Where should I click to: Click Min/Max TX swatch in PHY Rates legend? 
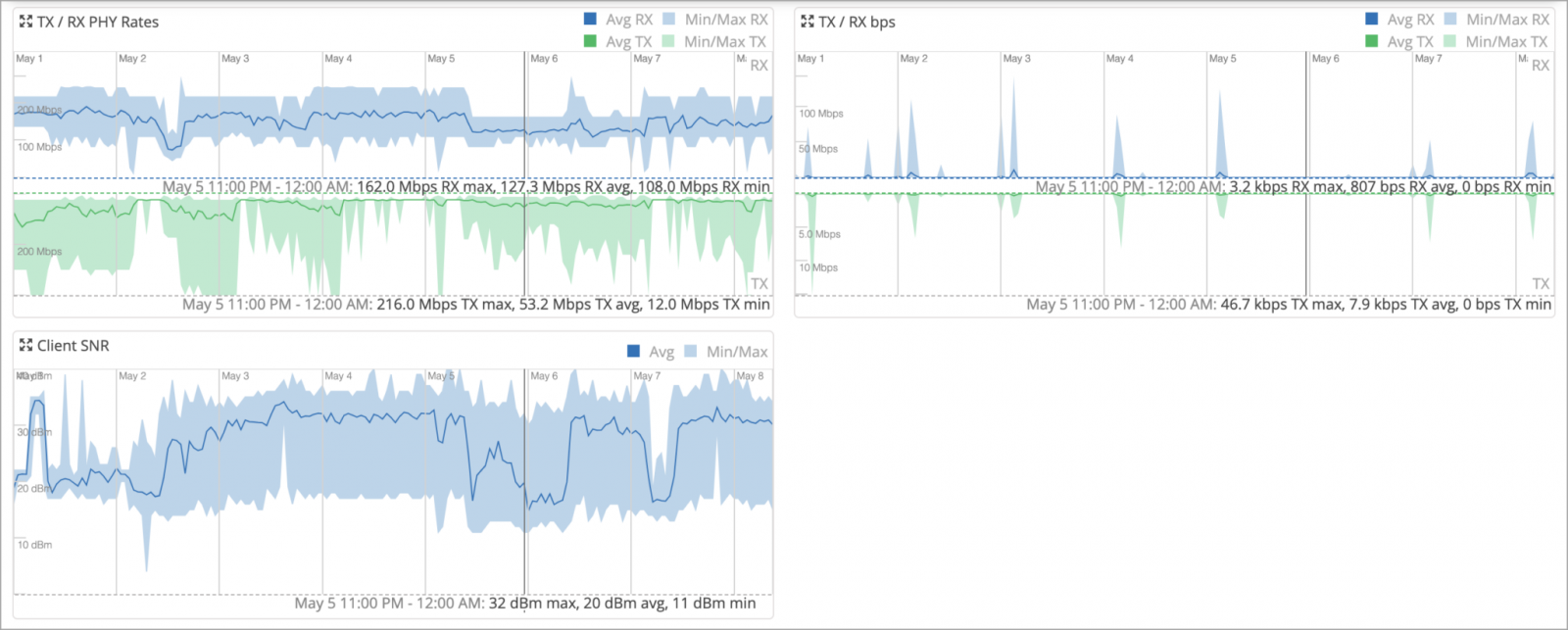tap(668, 41)
